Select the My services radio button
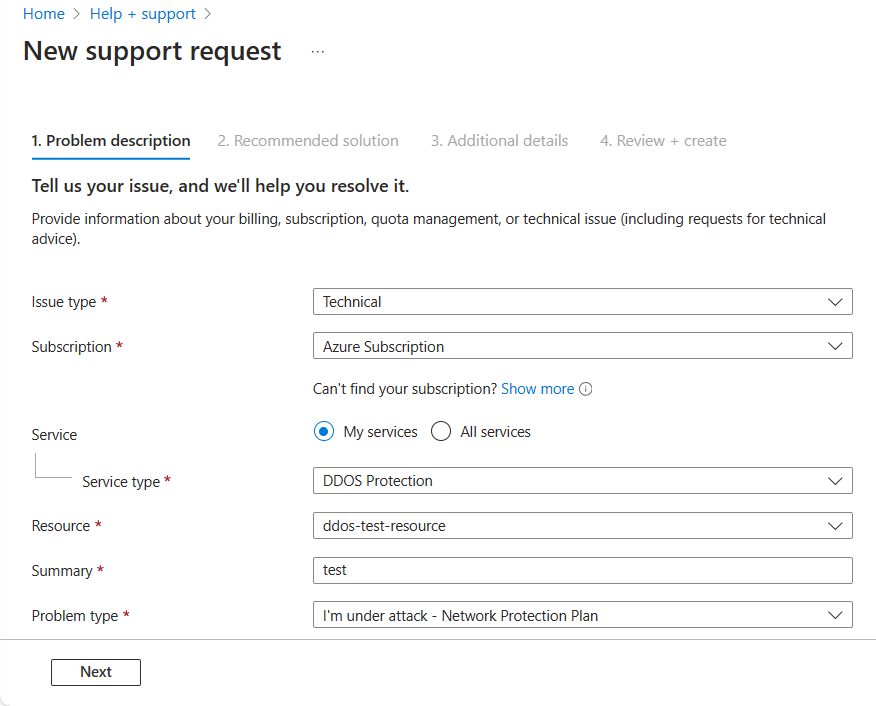Screen dimensions: 876x706 pos(323,431)
